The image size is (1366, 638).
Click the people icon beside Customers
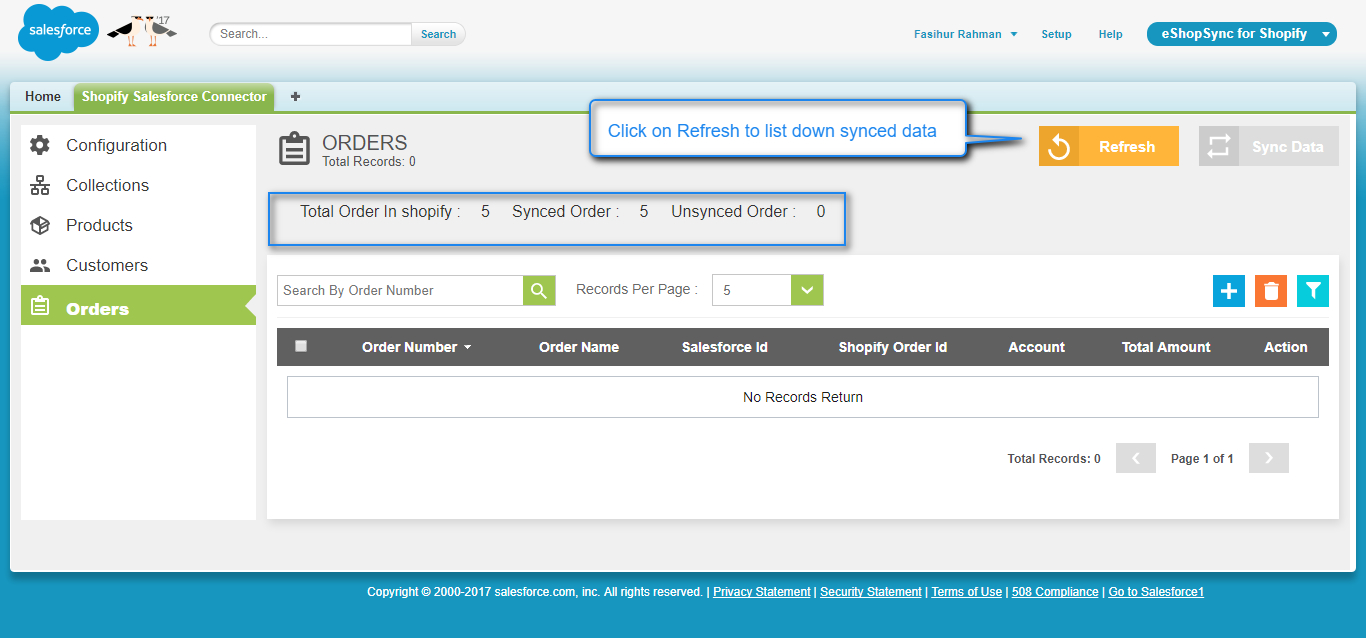click(40, 265)
